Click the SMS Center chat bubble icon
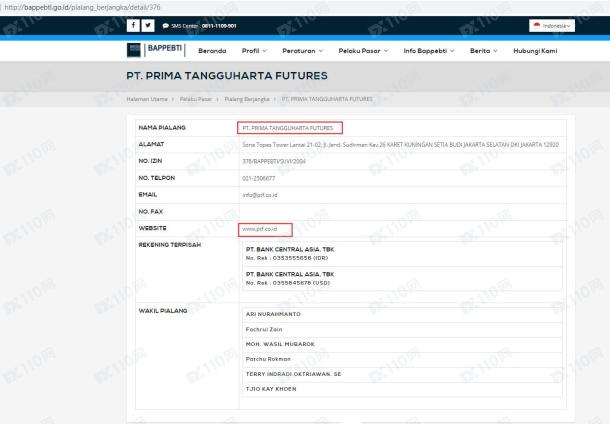This screenshot has width=610, height=424. (x=165, y=26)
